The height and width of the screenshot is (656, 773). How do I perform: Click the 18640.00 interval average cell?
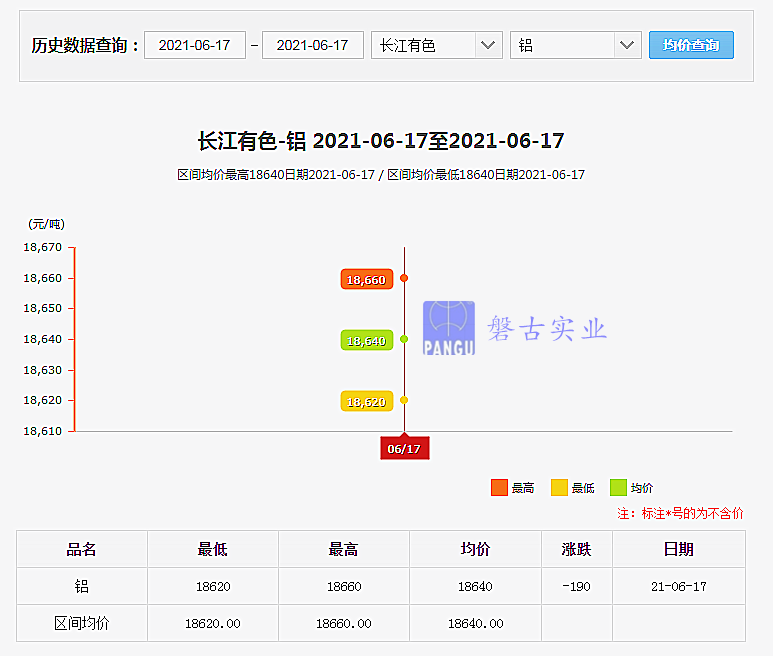pos(476,623)
